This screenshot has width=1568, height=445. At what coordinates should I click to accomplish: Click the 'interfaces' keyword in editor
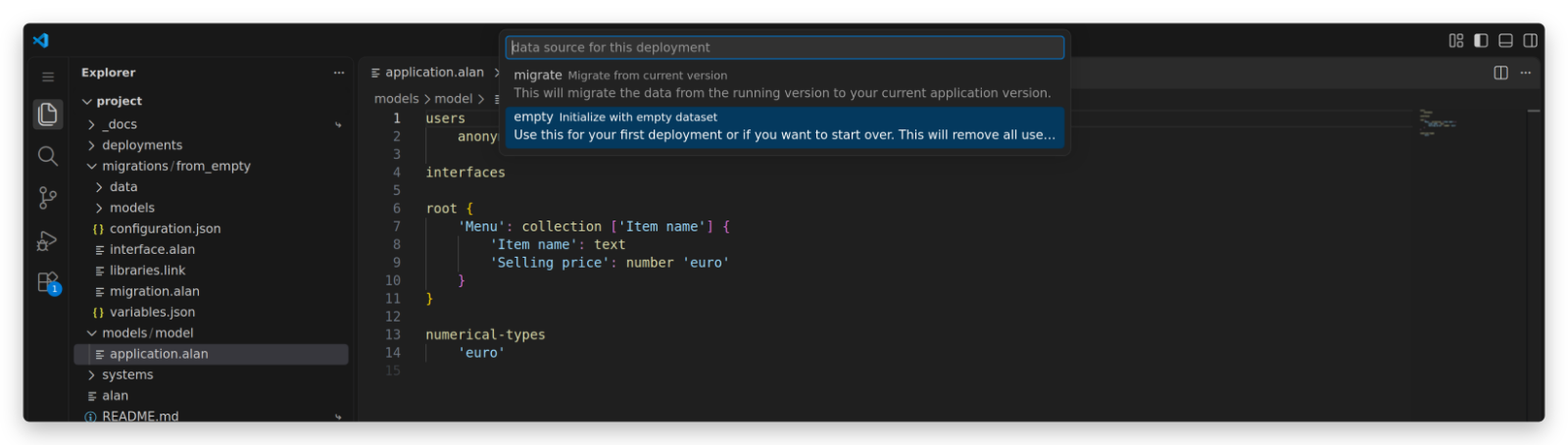coord(465,173)
